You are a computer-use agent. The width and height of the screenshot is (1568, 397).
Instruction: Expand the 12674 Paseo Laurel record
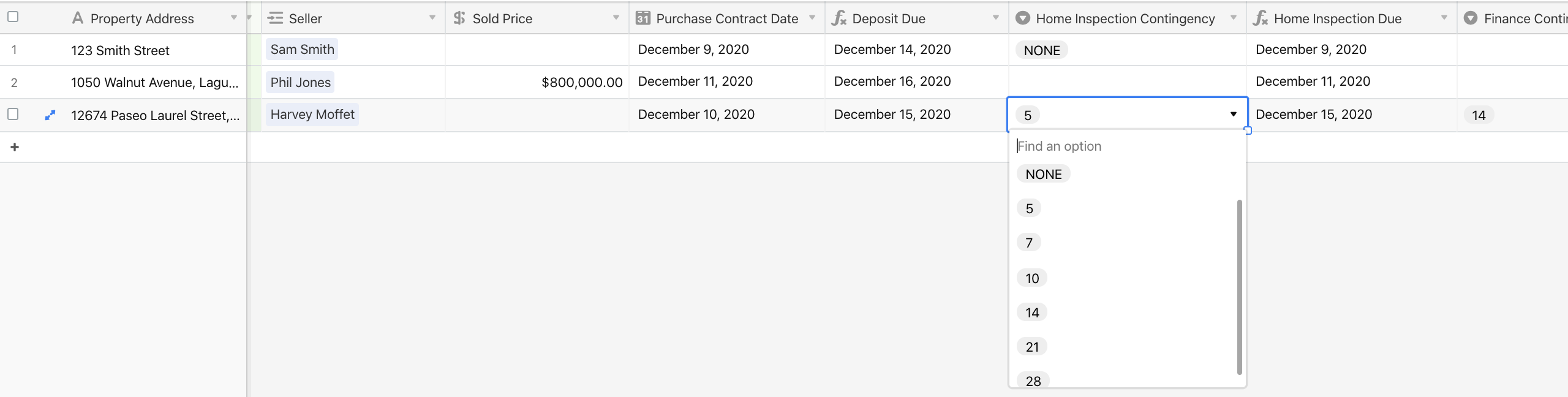click(x=50, y=115)
